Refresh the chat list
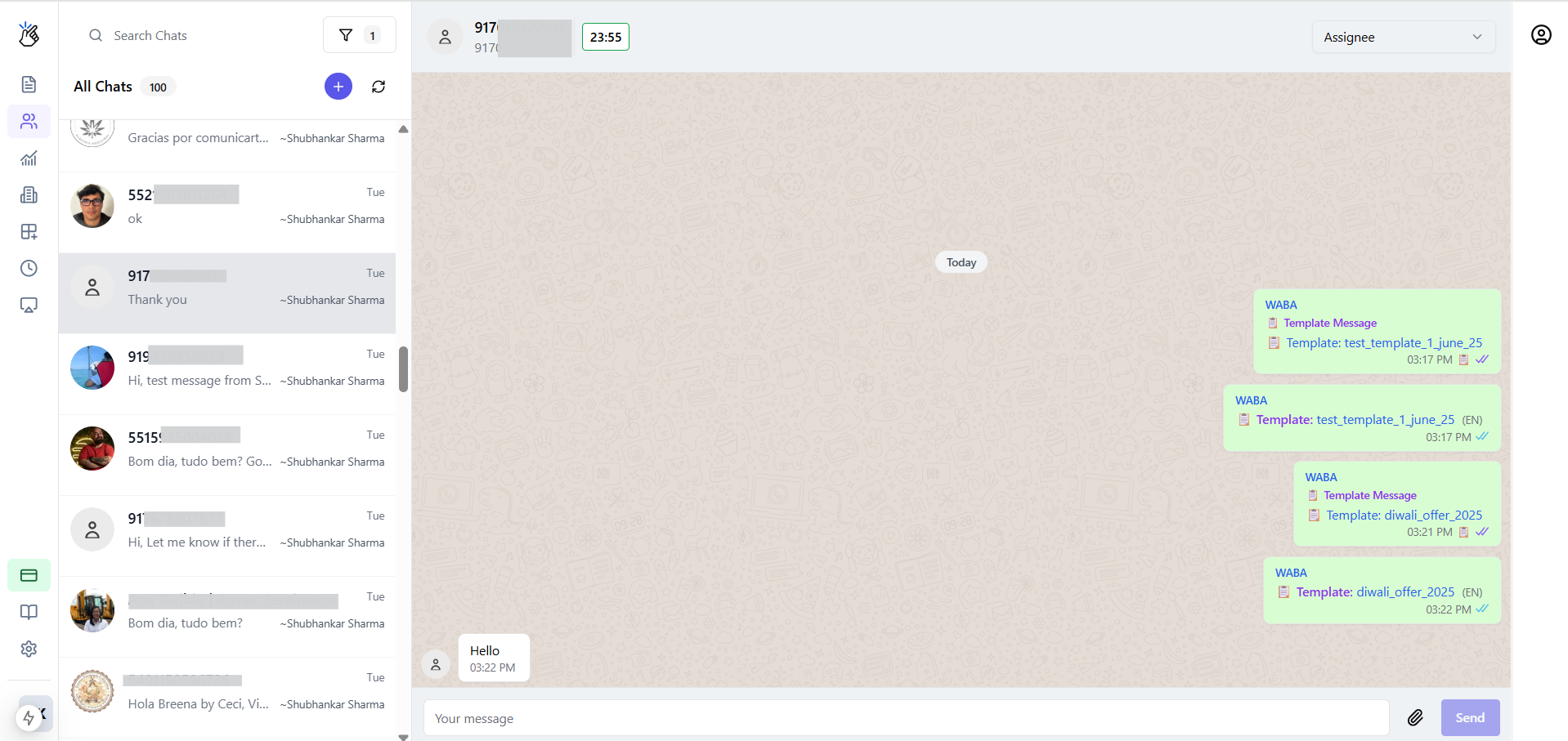Image resolution: width=1568 pixels, height=741 pixels. [x=379, y=86]
